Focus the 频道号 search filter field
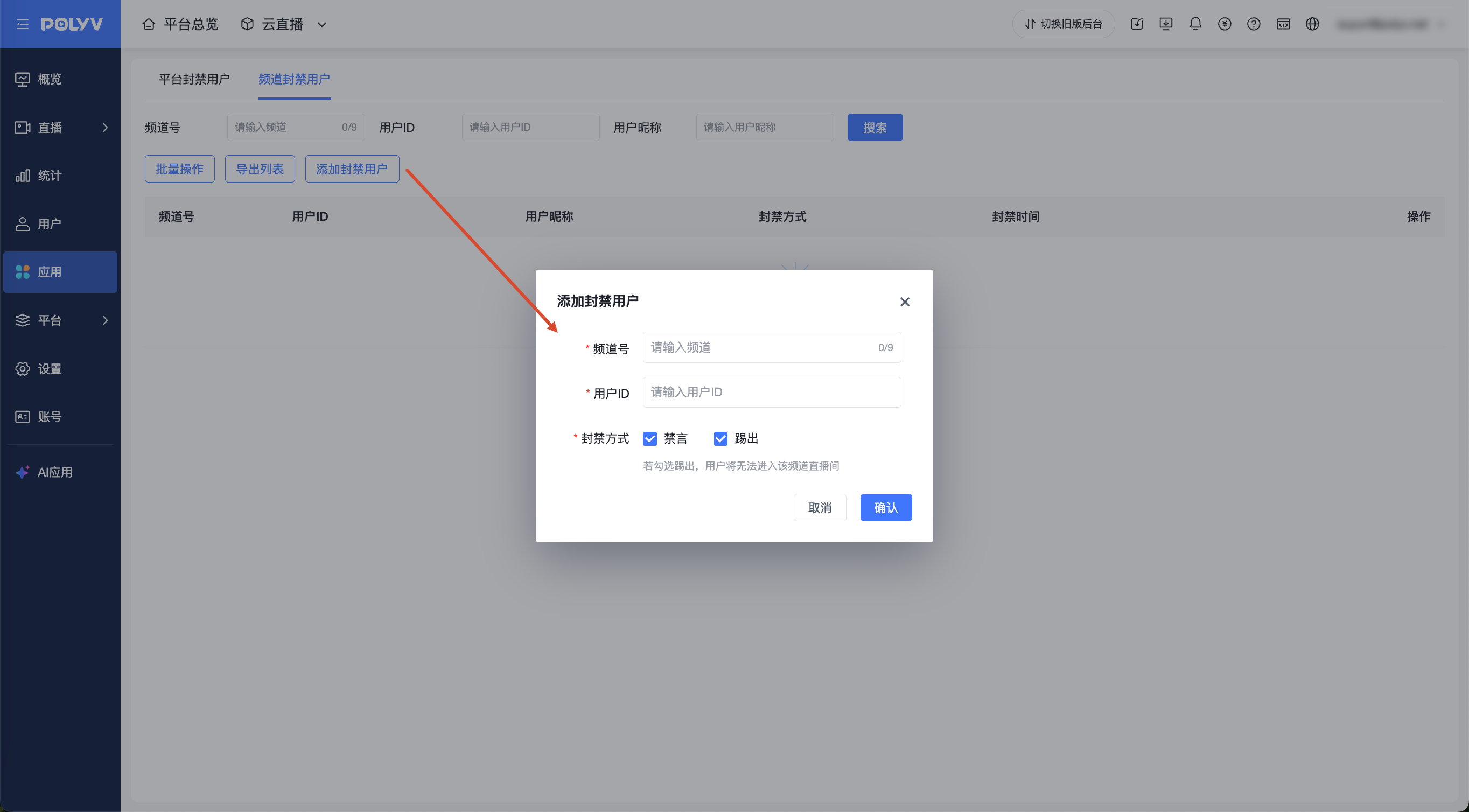The image size is (1469, 812). 296,127
